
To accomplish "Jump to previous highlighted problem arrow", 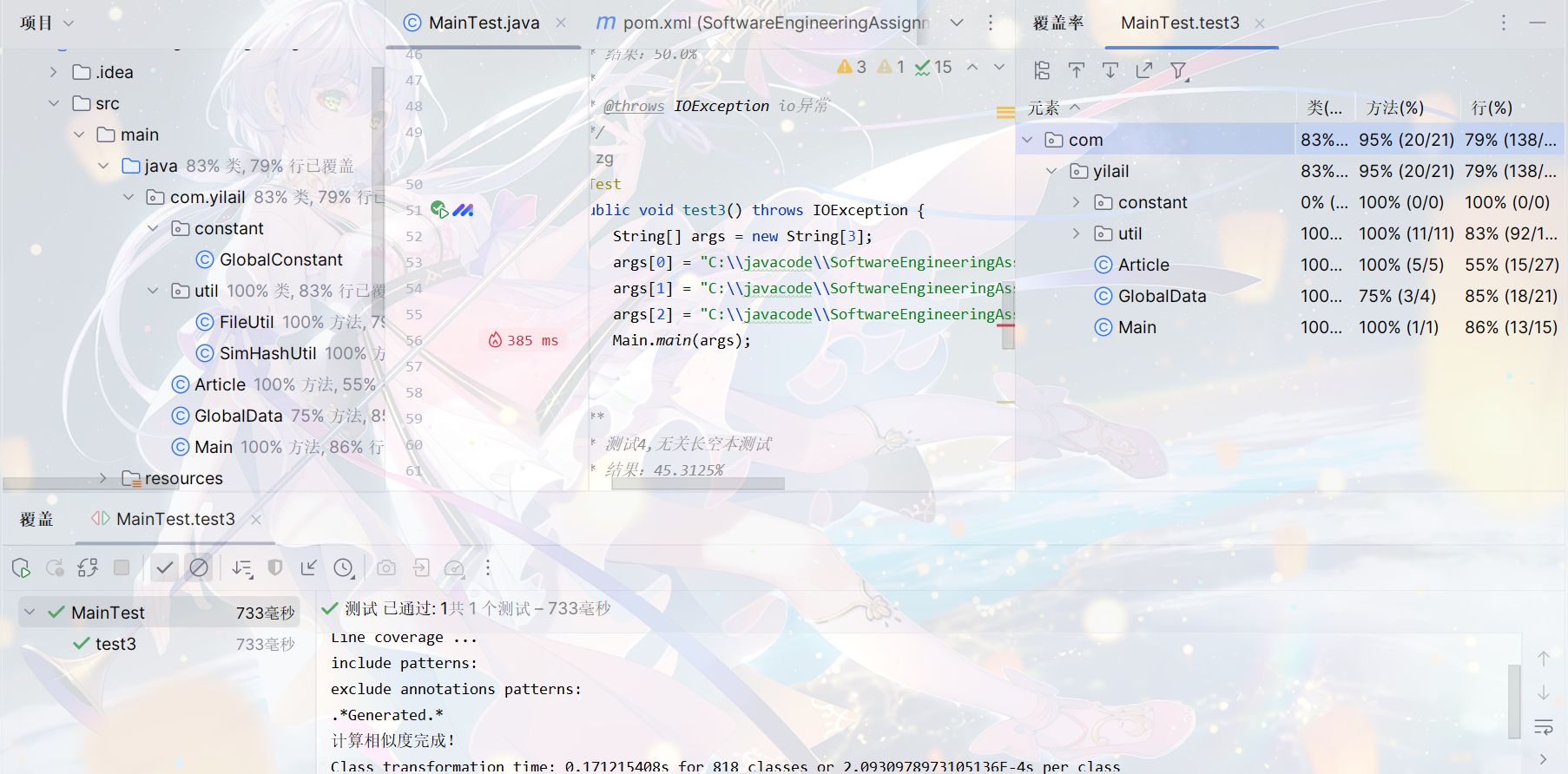I will (972, 67).
